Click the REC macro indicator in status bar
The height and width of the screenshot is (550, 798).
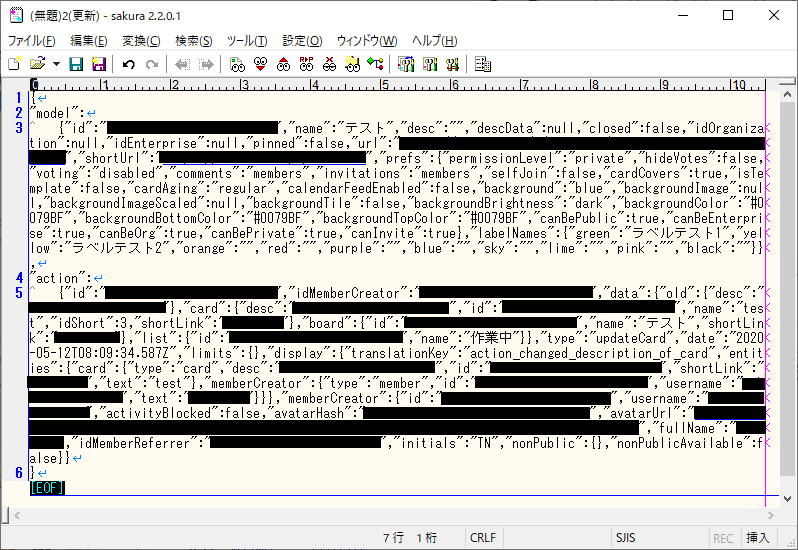click(723, 538)
